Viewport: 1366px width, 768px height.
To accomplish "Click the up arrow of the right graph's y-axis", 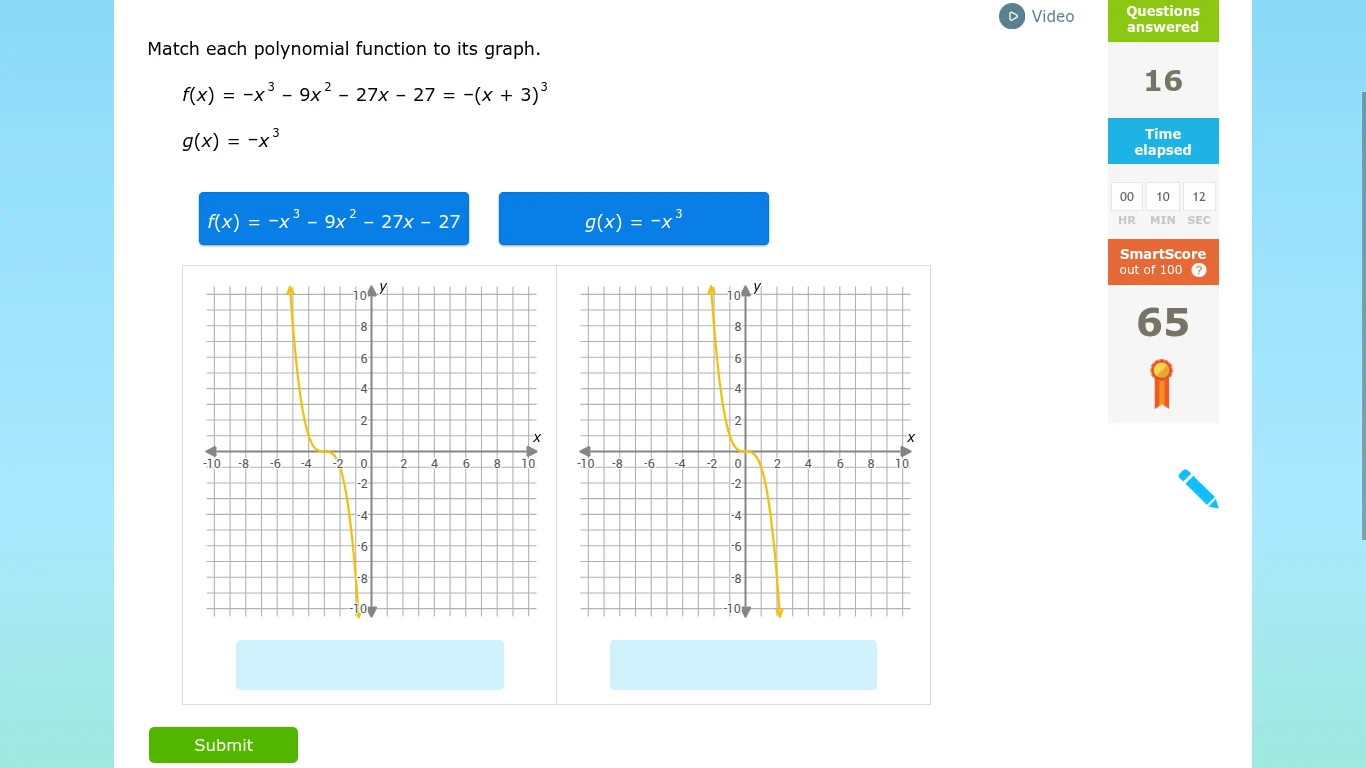I will [x=745, y=288].
